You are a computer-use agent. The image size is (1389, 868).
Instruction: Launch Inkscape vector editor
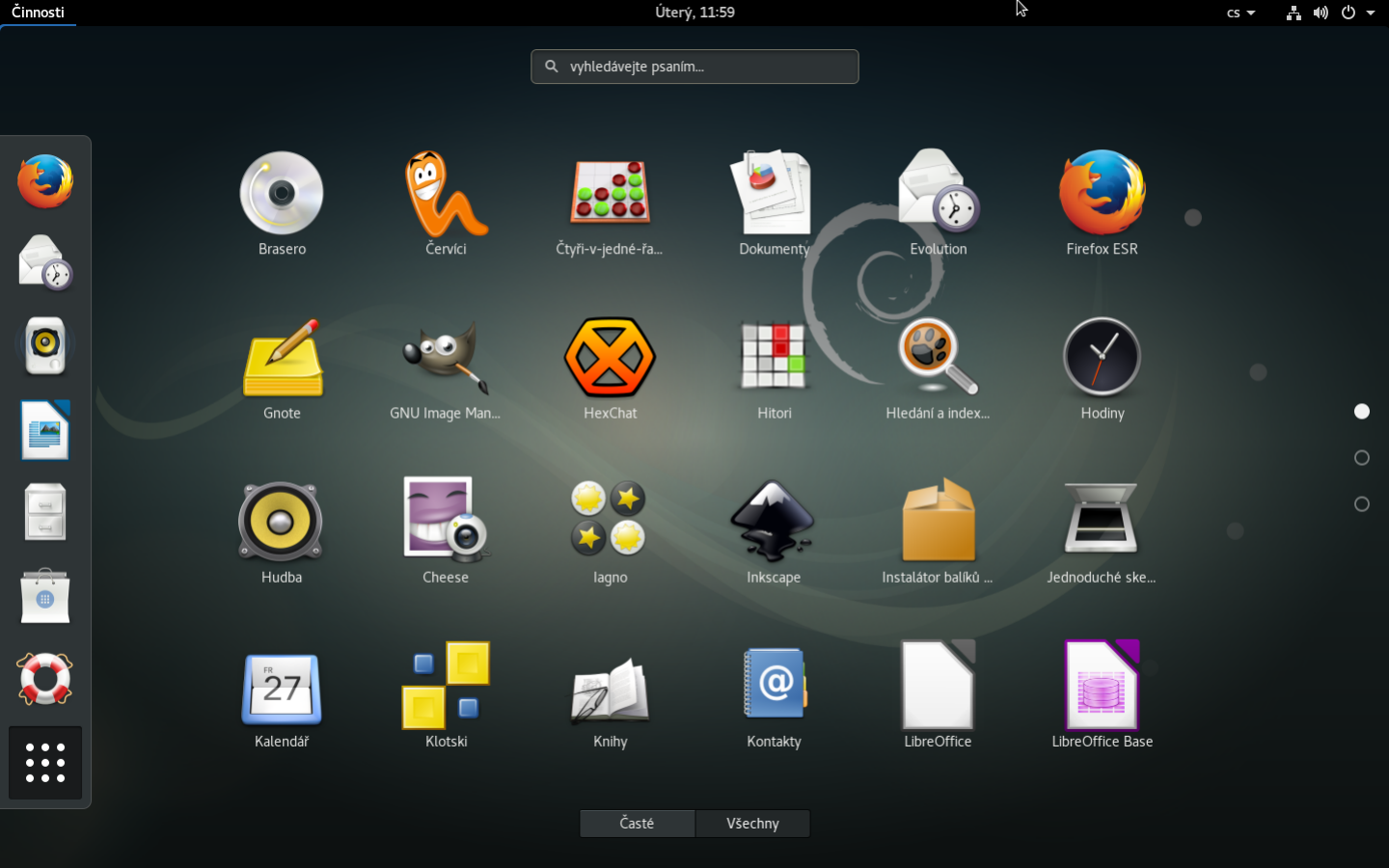(774, 532)
